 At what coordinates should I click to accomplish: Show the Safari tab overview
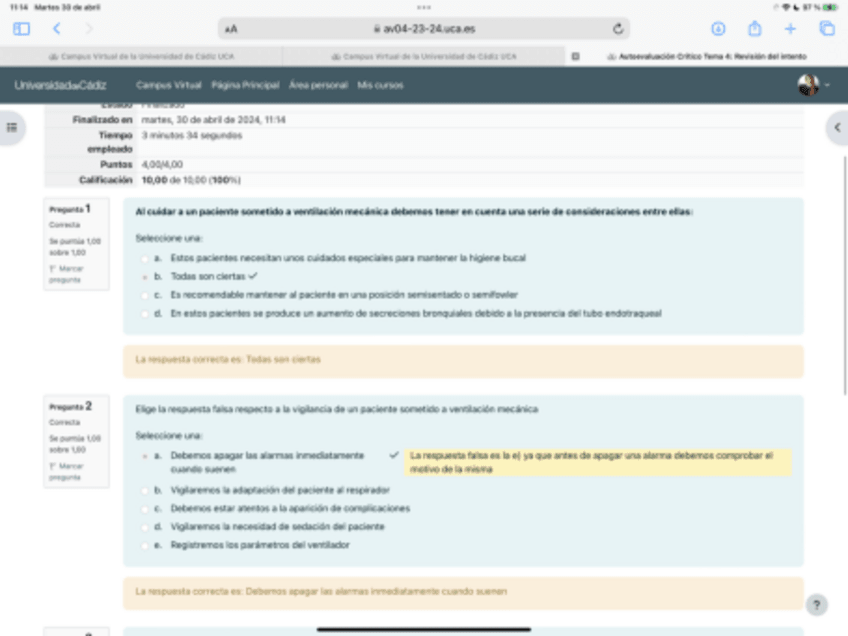827,29
